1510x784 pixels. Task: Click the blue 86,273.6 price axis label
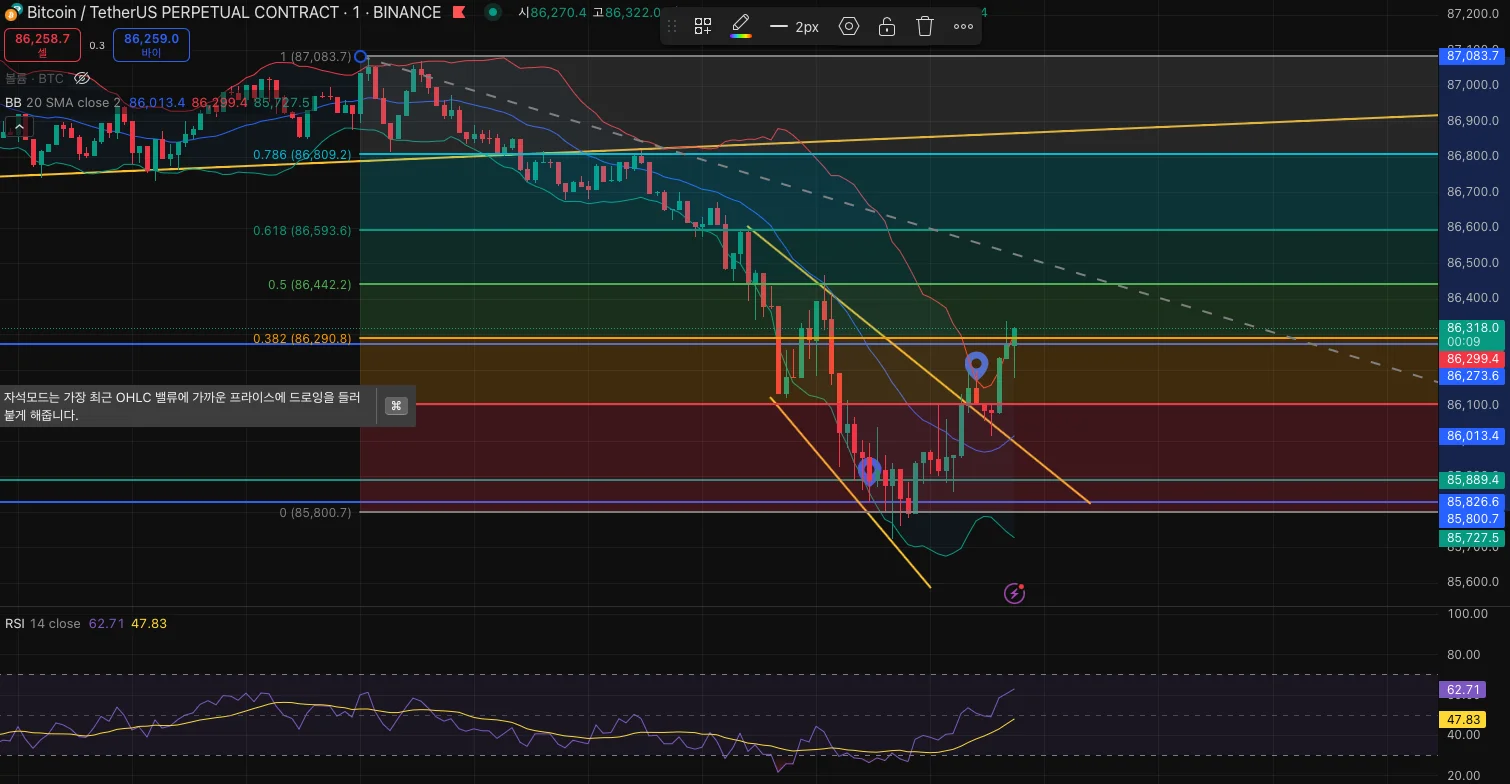(1474, 376)
